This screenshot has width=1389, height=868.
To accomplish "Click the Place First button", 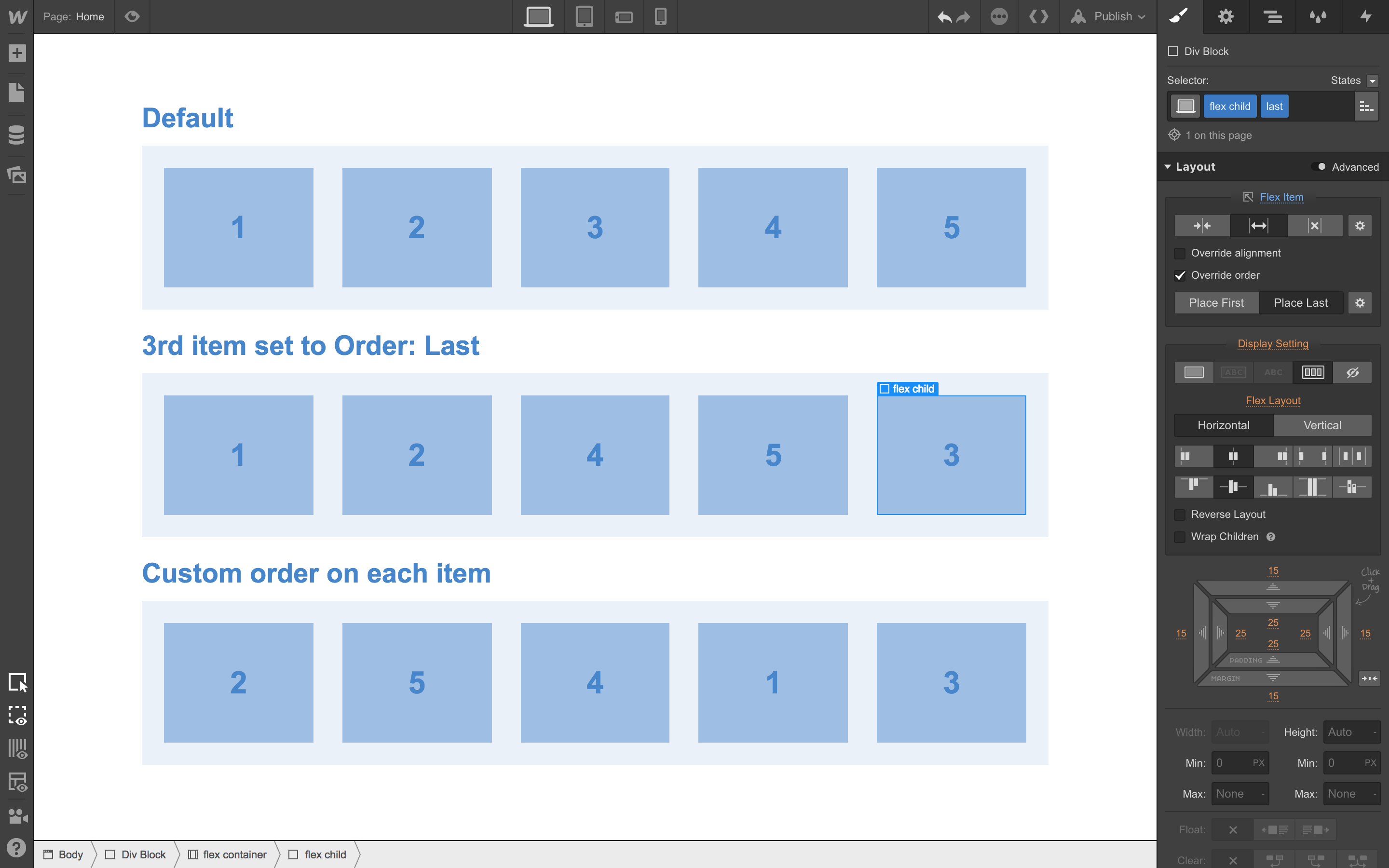I will click(1216, 303).
